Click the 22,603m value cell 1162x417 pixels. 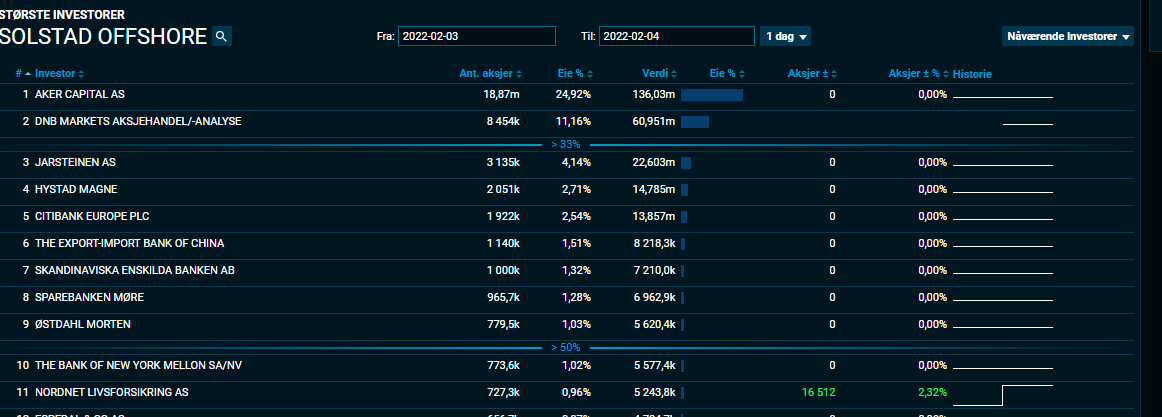[654, 162]
